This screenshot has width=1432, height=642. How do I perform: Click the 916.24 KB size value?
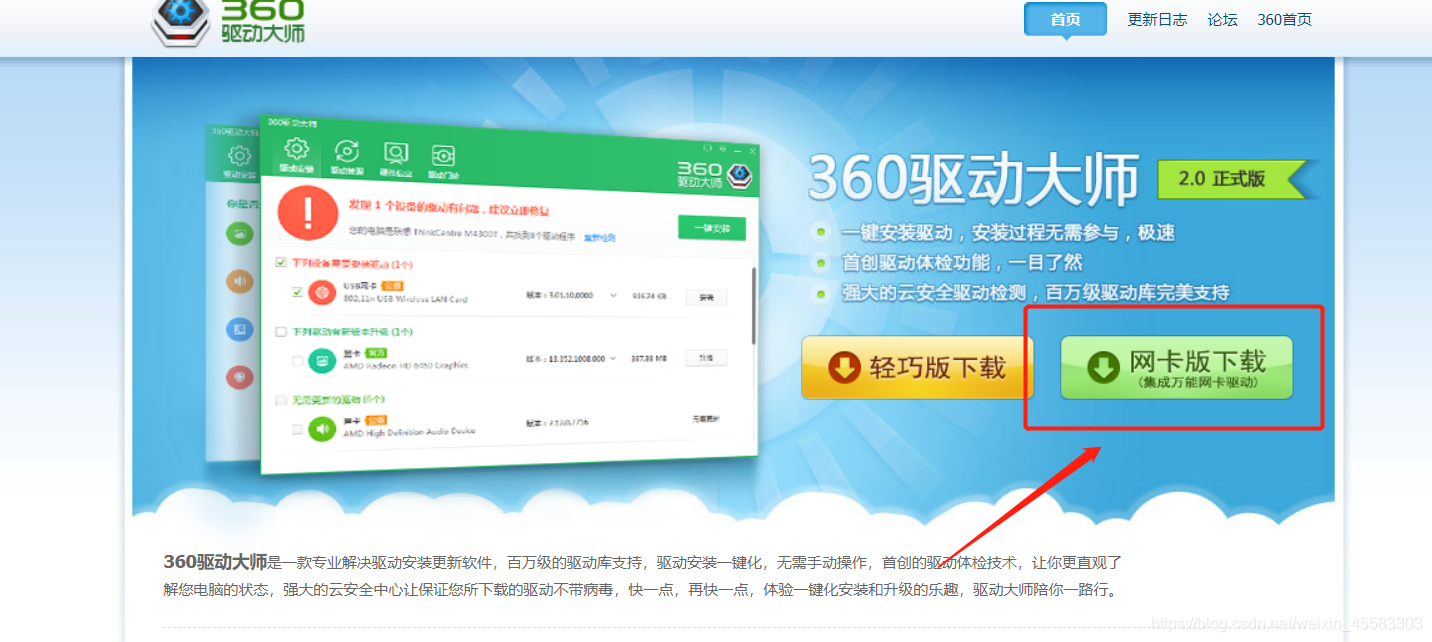pyautogui.click(x=649, y=297)
